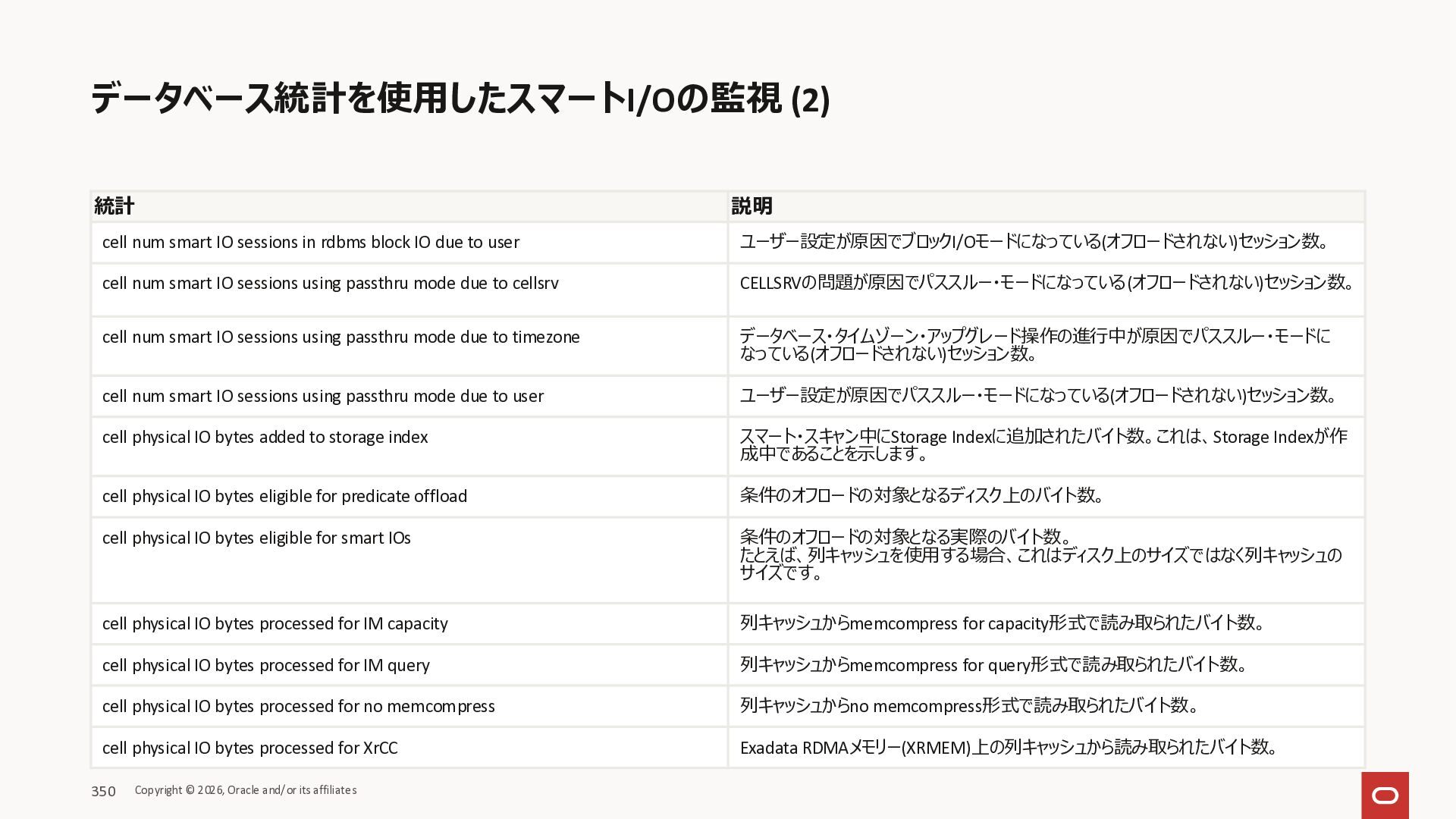Select 'bytes eligible for smart IOs' cell
The image size is (1456, 819).
(257, 538)
